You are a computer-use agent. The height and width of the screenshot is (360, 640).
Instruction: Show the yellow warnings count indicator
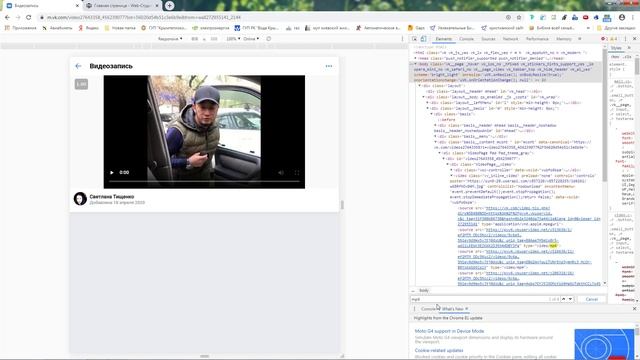point(613,39)
